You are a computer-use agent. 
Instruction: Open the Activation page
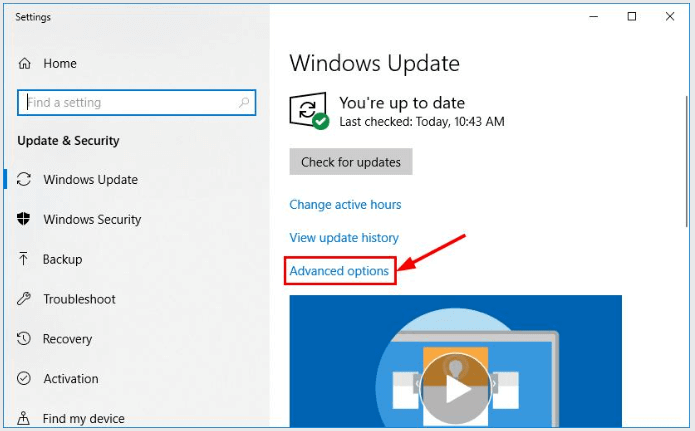[71, 379]
